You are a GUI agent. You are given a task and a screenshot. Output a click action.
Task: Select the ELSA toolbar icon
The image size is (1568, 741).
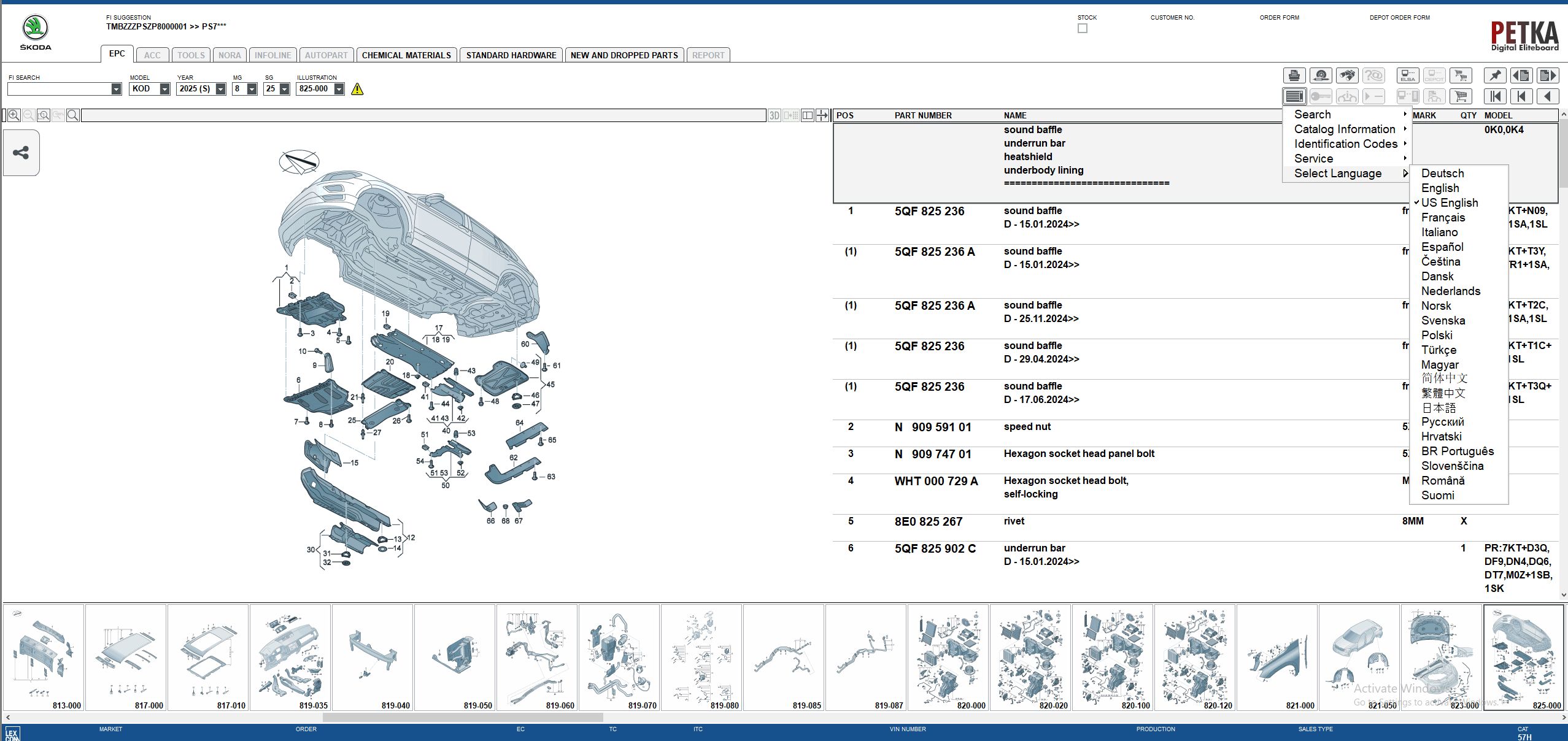click(x=1407, y=75)
